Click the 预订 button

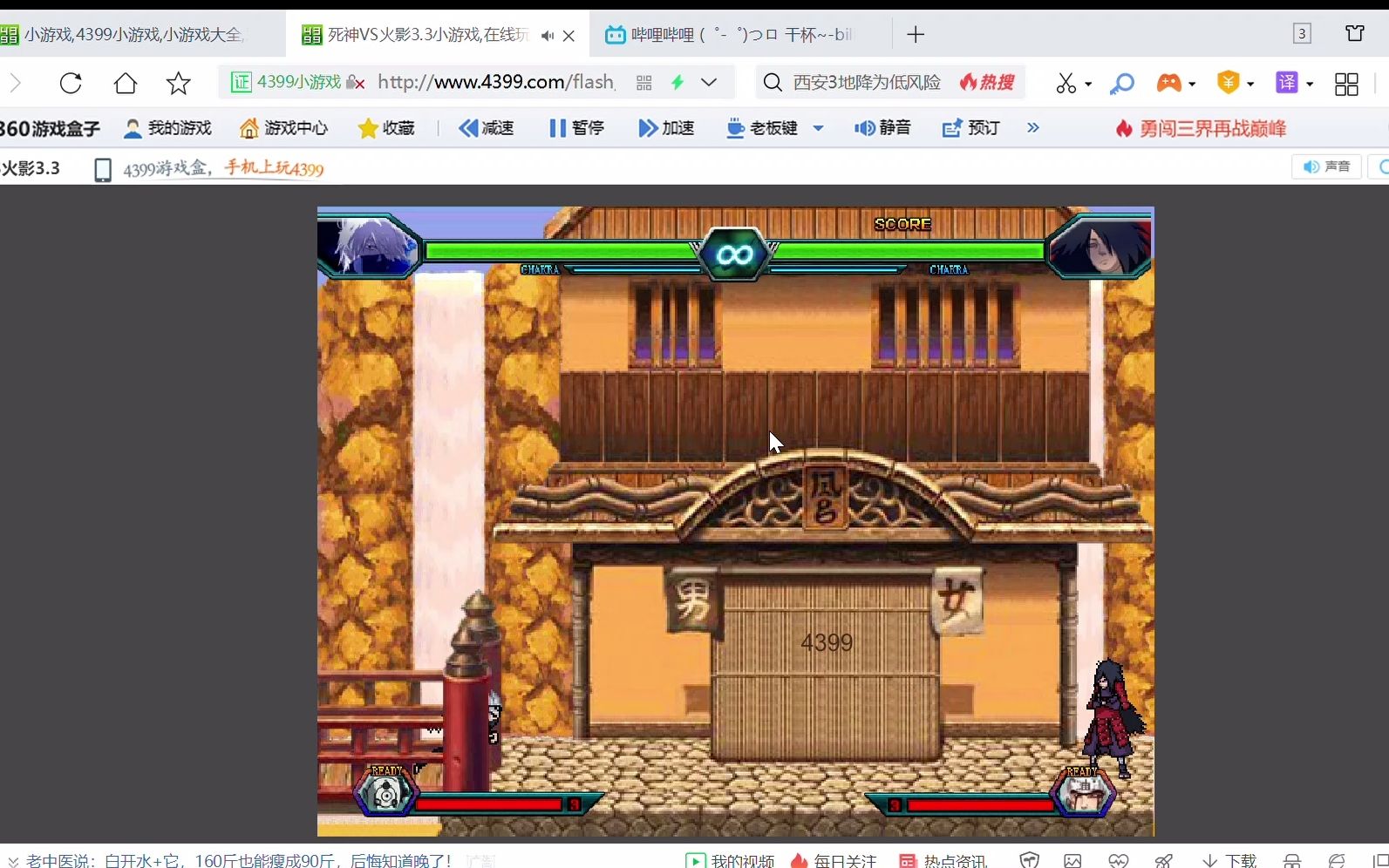coord(970,129)
